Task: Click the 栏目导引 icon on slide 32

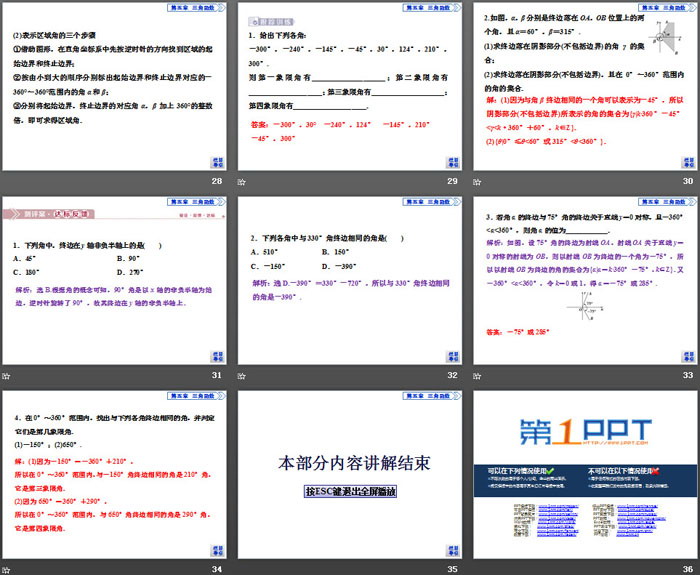Action: pyautogui.click(x=453, y=357)
